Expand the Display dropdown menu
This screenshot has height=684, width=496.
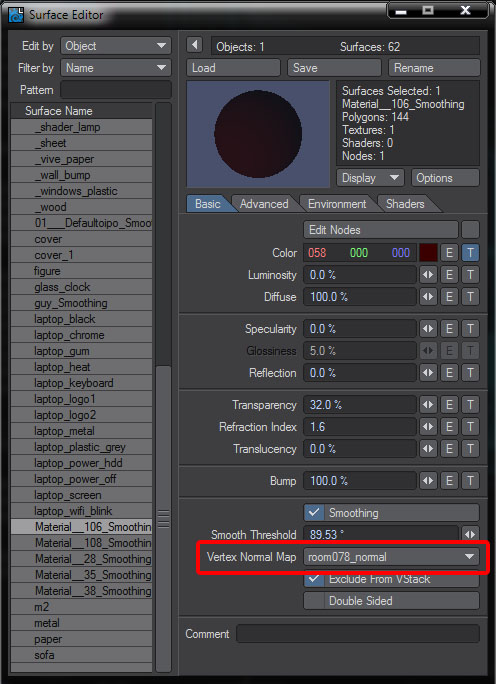(370, 178)
